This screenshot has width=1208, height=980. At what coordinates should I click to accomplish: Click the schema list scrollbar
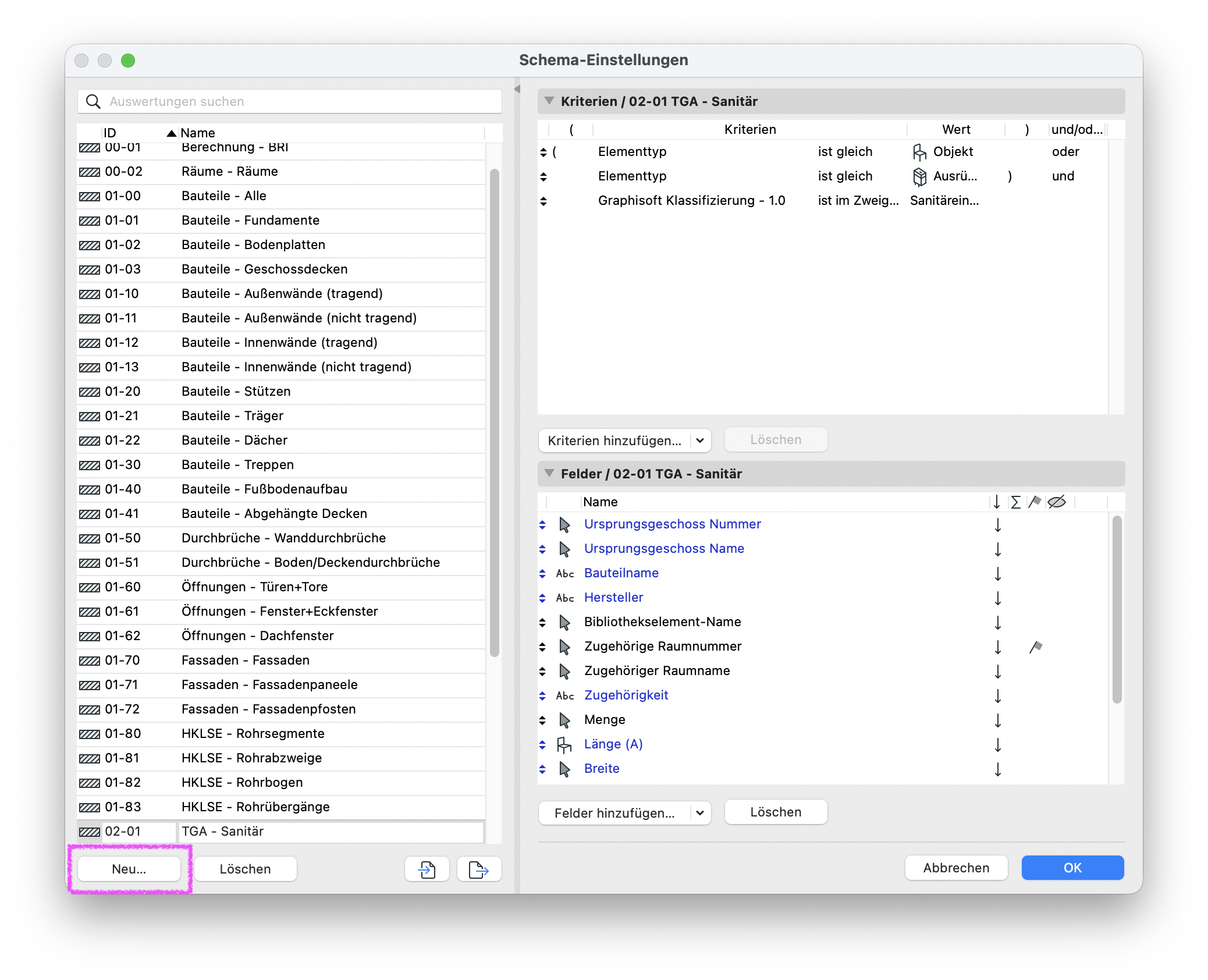(495, 413)
